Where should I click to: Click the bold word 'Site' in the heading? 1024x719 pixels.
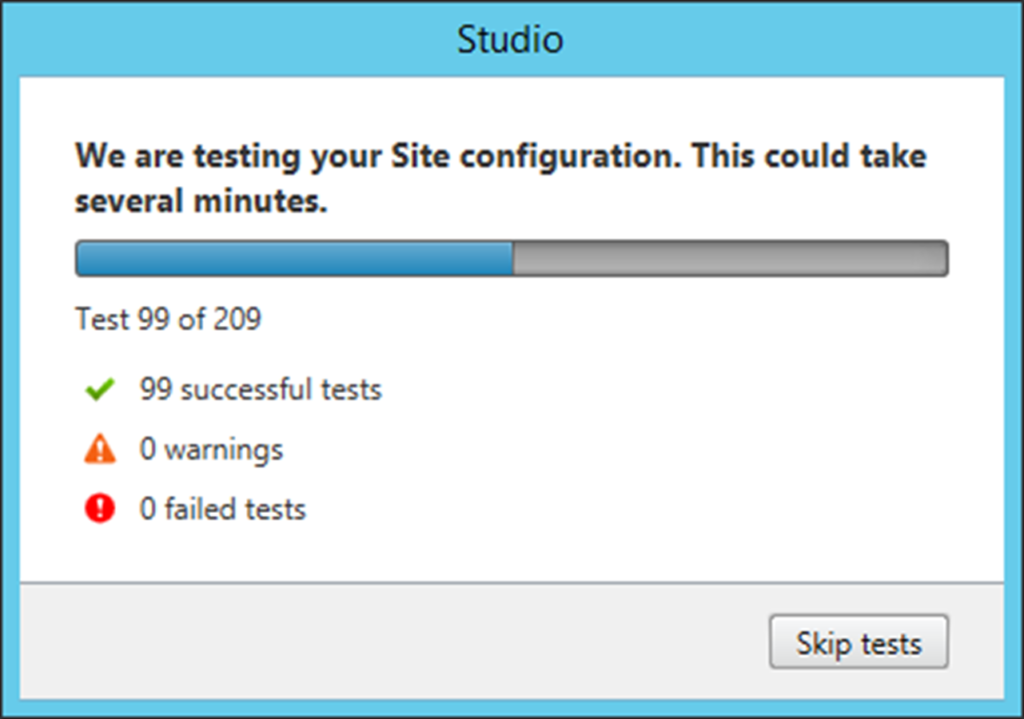[x=421, y=156]
